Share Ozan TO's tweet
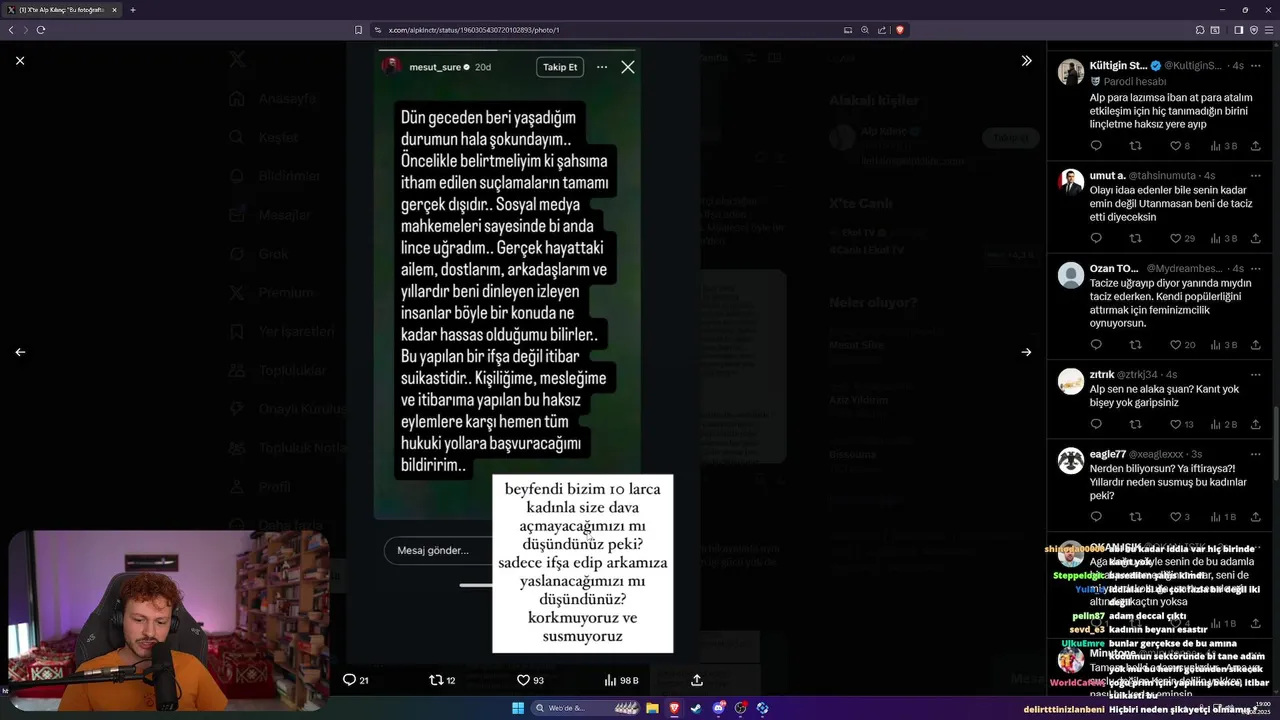Screen dimensions: 1280x720 [x=1255, y=345]
